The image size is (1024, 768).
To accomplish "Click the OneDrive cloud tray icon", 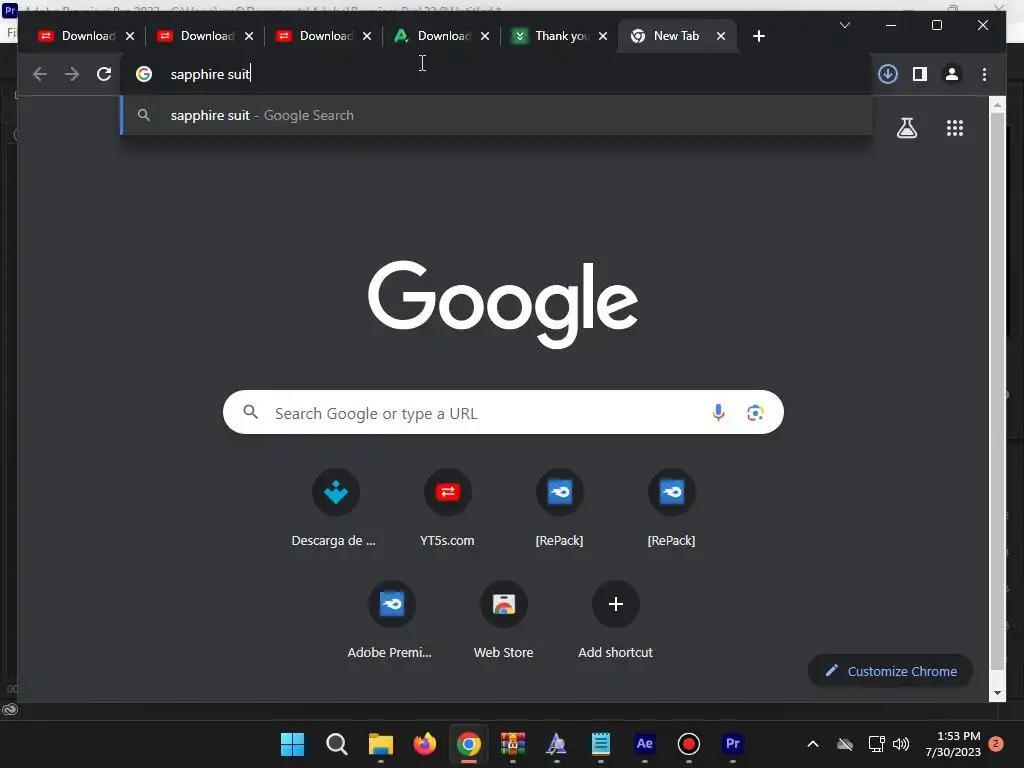I will click(x=845, y=744).
